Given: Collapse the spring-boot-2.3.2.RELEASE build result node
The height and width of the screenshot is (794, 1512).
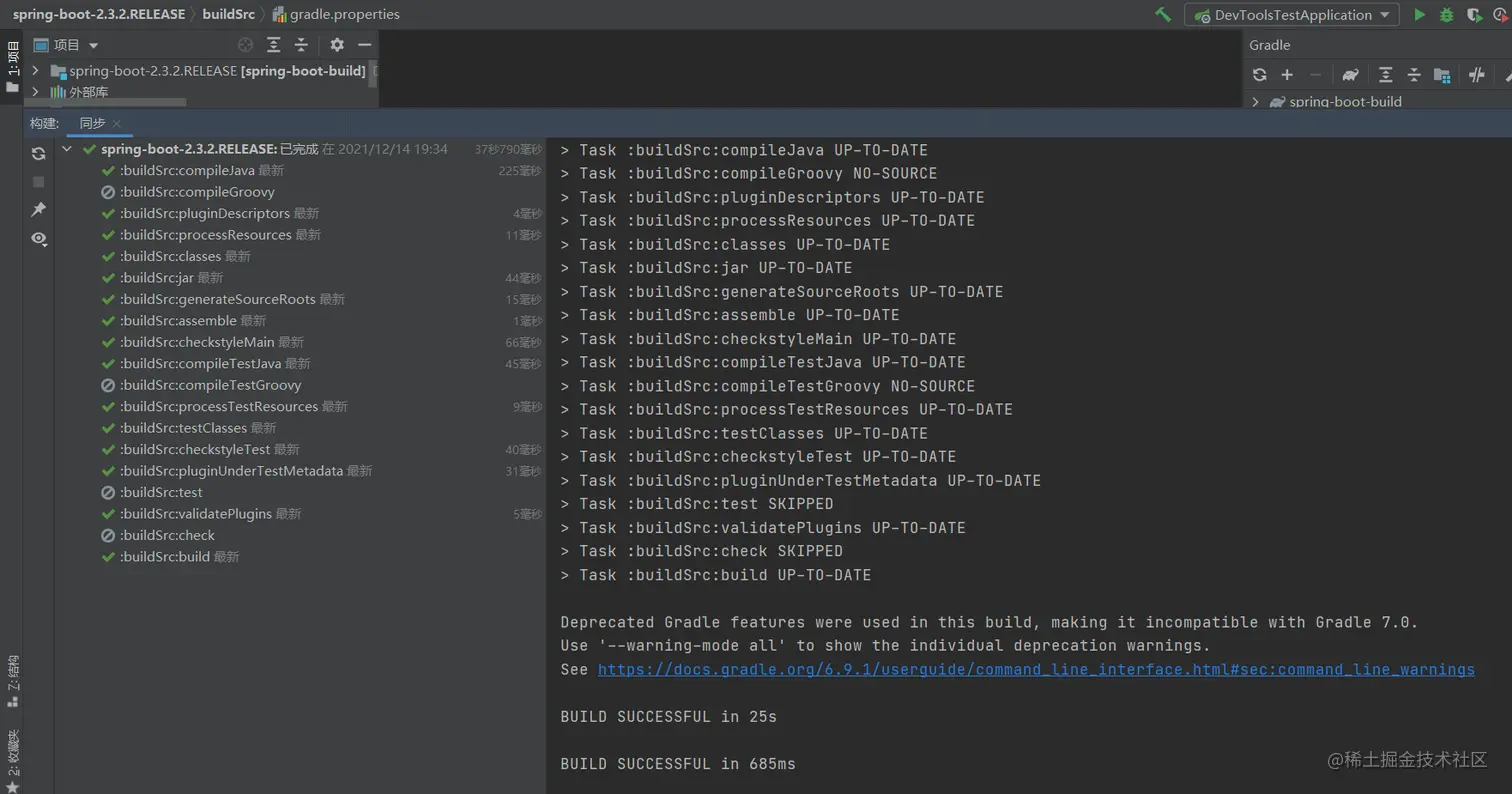Looking at the screenshot, I should point(67,149).
